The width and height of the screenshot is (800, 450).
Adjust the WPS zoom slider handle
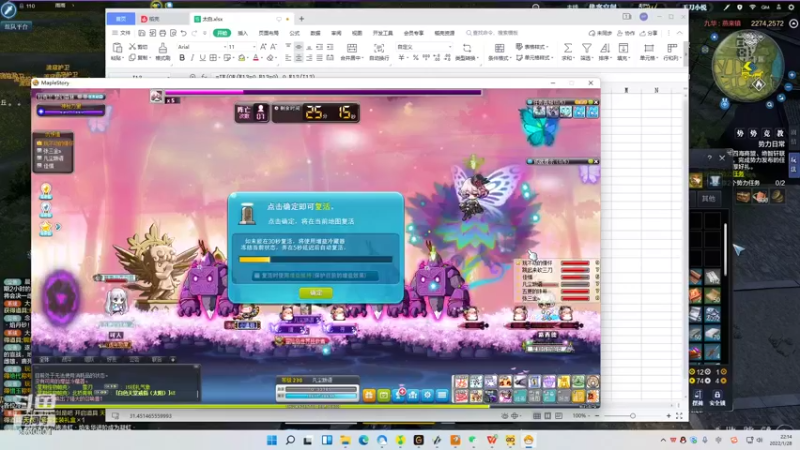(x=633, y=416)
